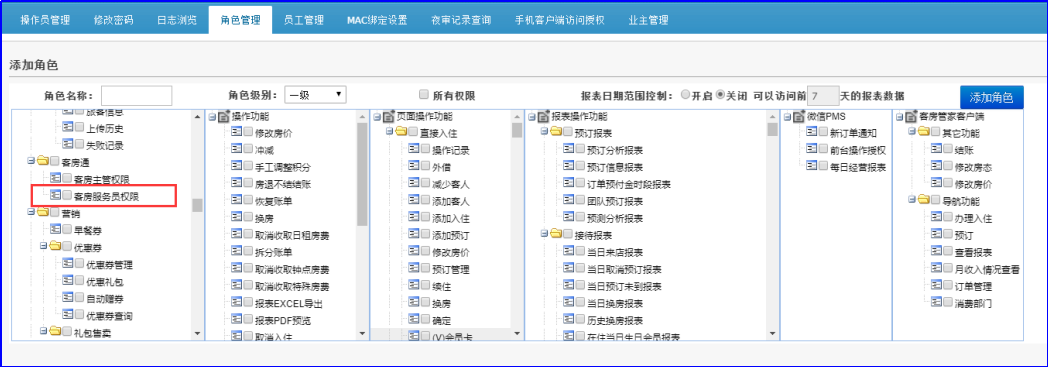1048x367 pixels.
Task: Click the 操作功能 root node icon
Action: click(224, 116)
